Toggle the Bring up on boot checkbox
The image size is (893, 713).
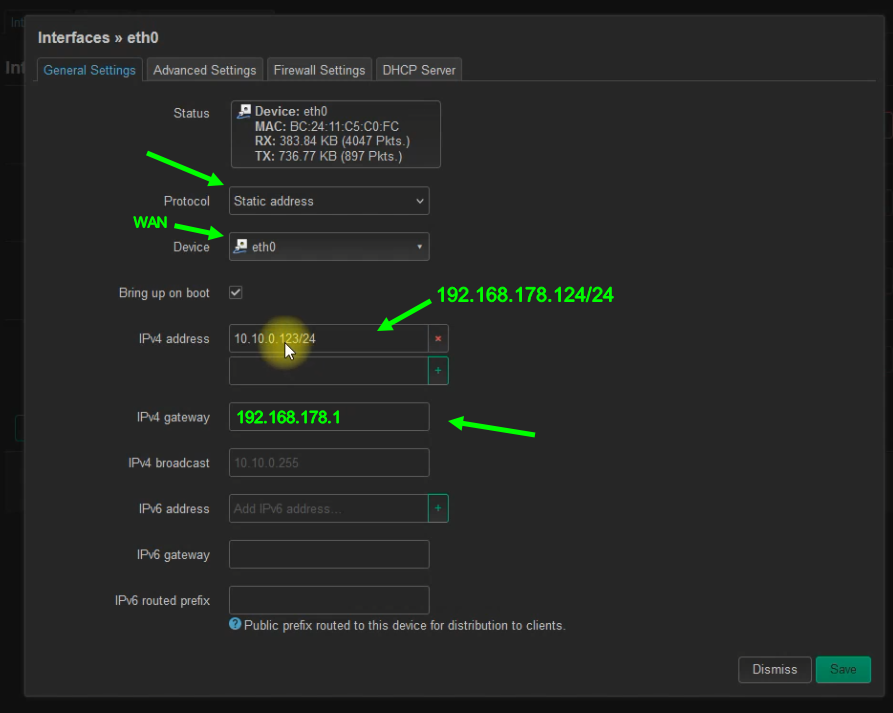(x=236, y=293)
